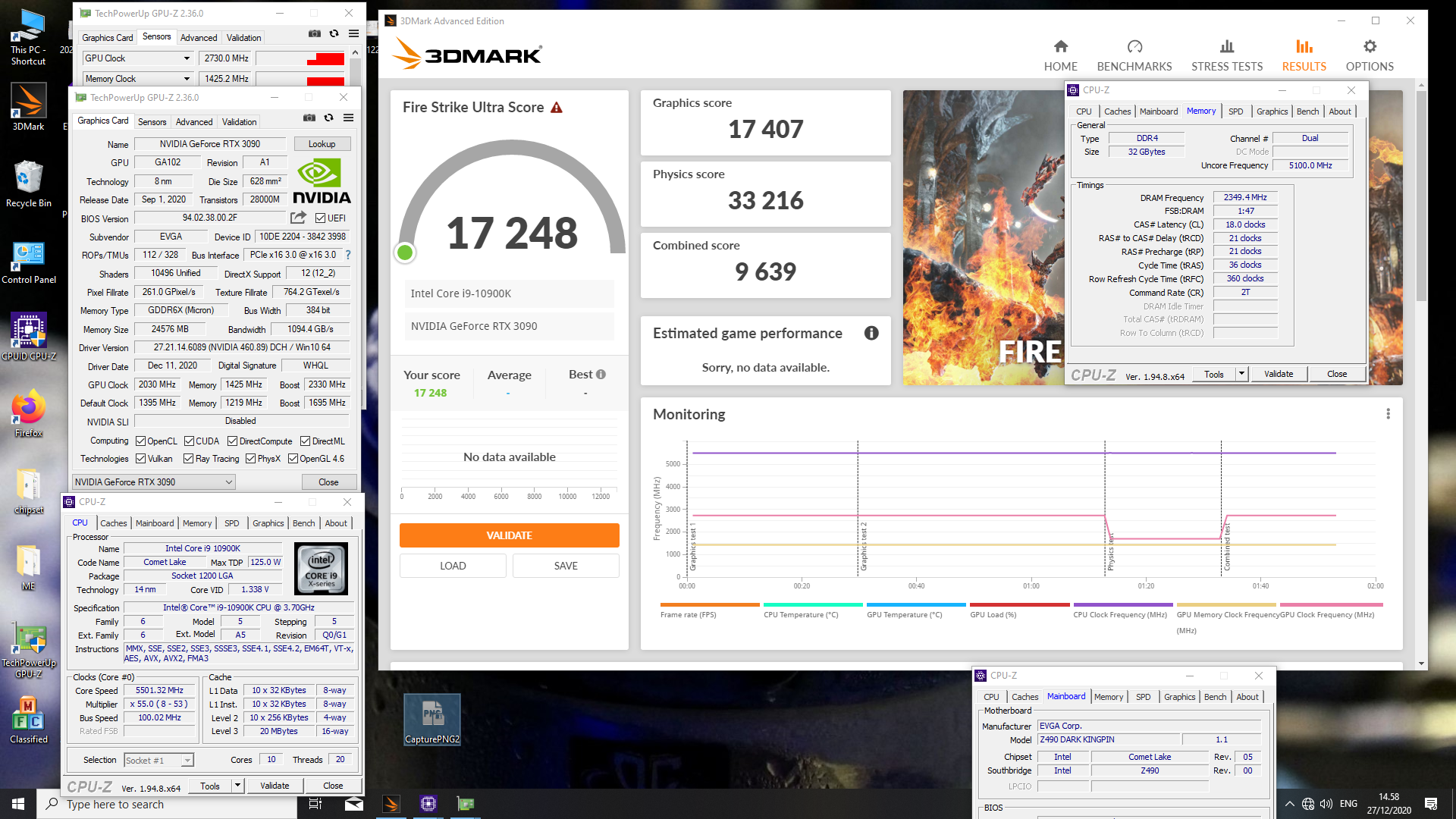Expand Tools dropdown arrow in CPU-Z CPU window

click(x=237, y=786)
